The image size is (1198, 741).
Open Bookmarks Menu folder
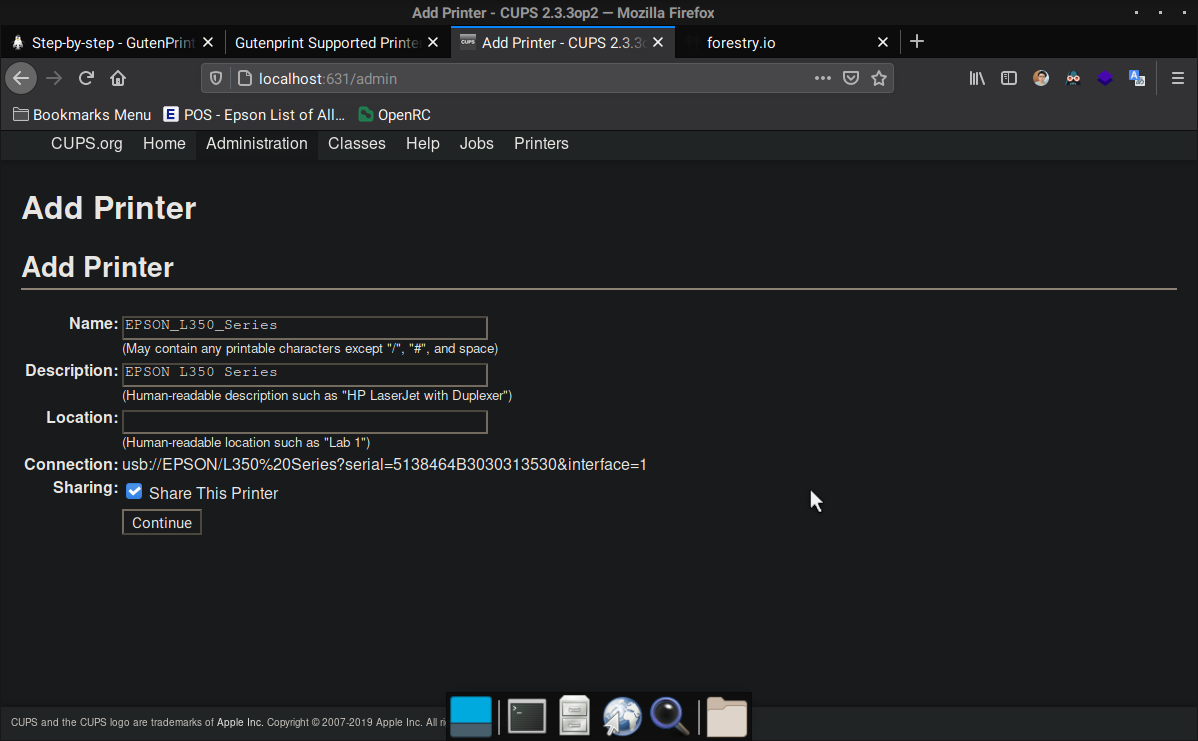point(83,115)
